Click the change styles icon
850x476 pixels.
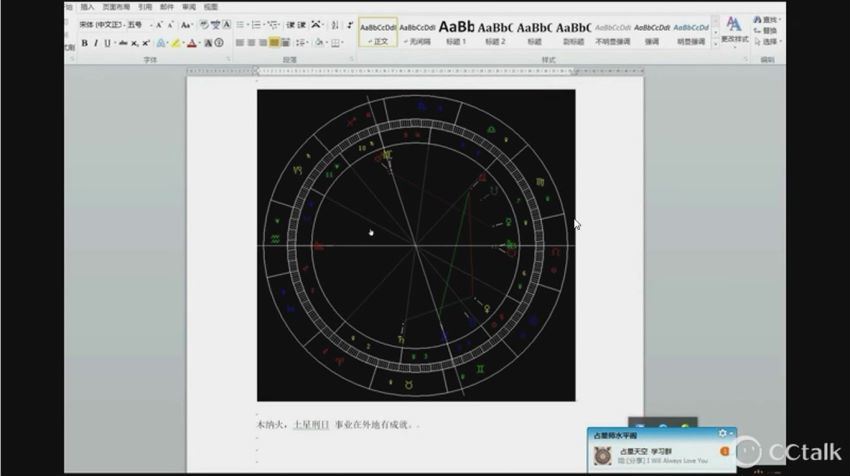click(x=734, y=29)
